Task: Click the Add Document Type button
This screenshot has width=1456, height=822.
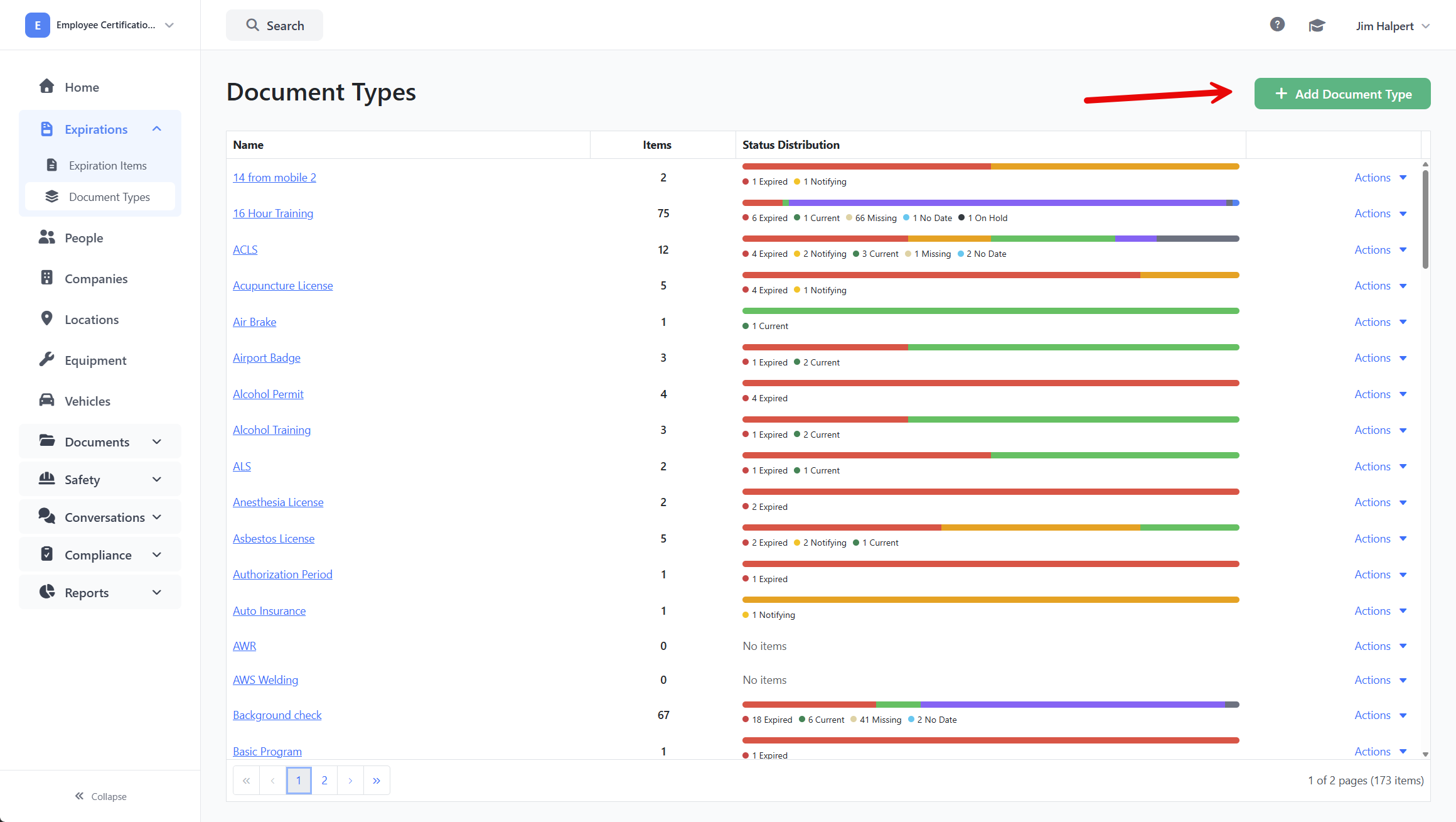Action: [x=1342, y=94]
